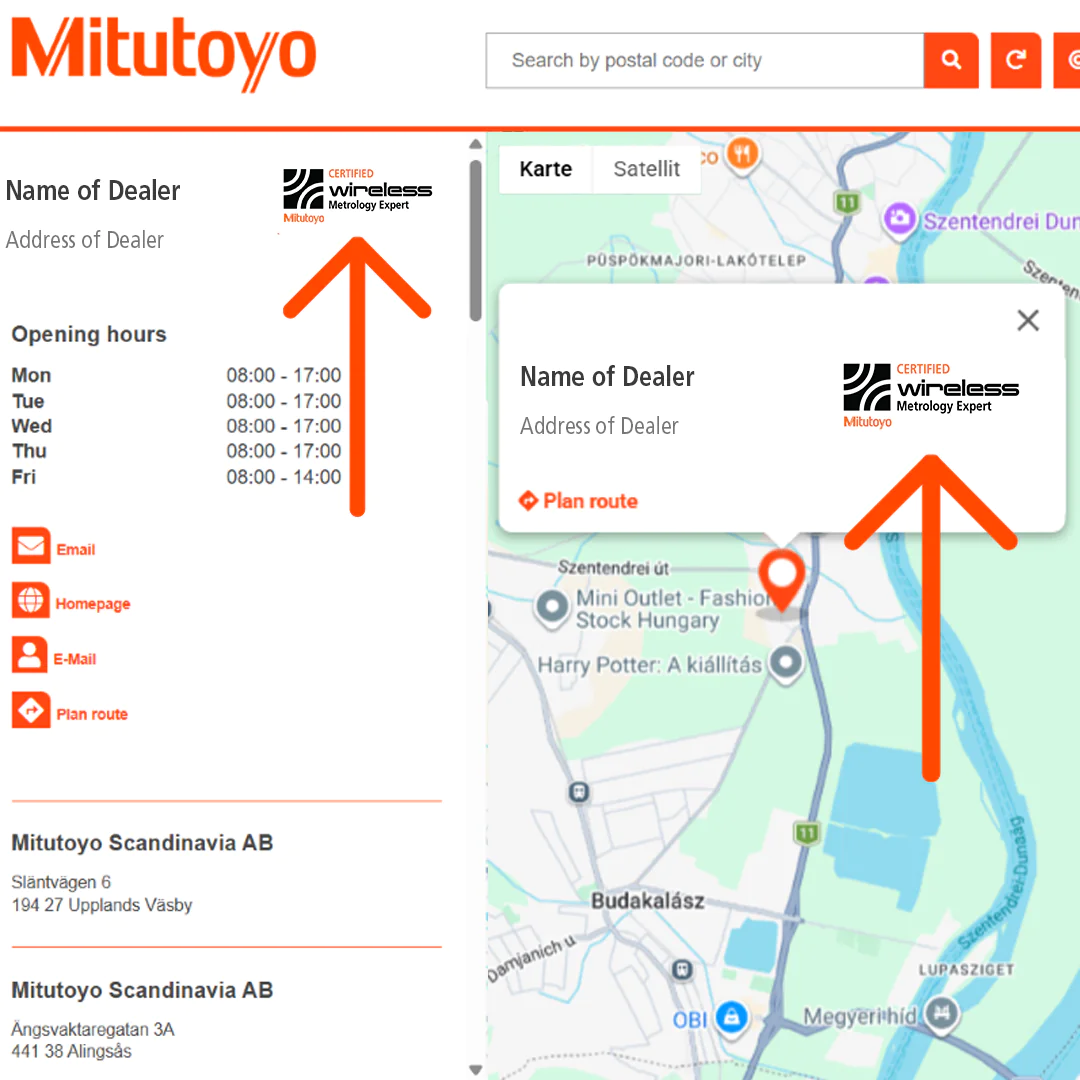The height and width of the screenshot is (1080, 1080).
Task: Click the OBI shopping marker on map
Action: point(733,1018)
